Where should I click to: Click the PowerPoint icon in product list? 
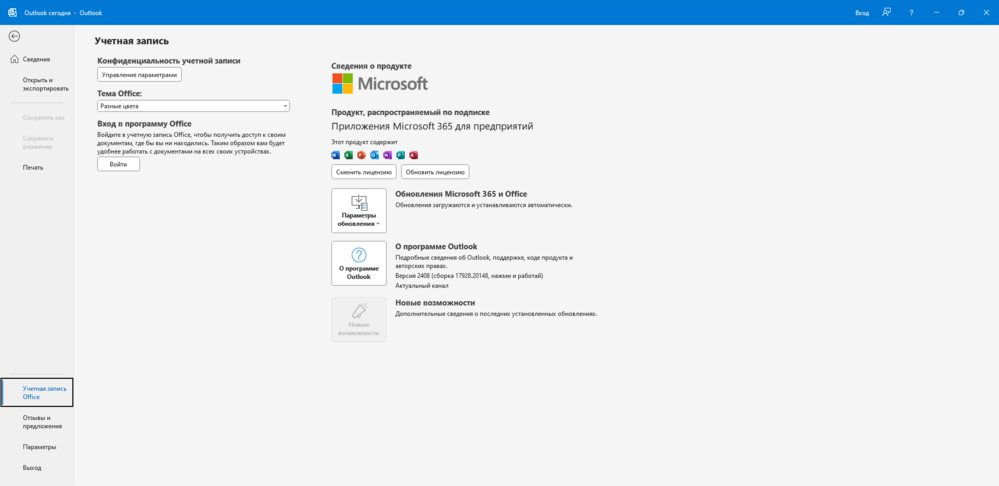[x=362, y=155]
